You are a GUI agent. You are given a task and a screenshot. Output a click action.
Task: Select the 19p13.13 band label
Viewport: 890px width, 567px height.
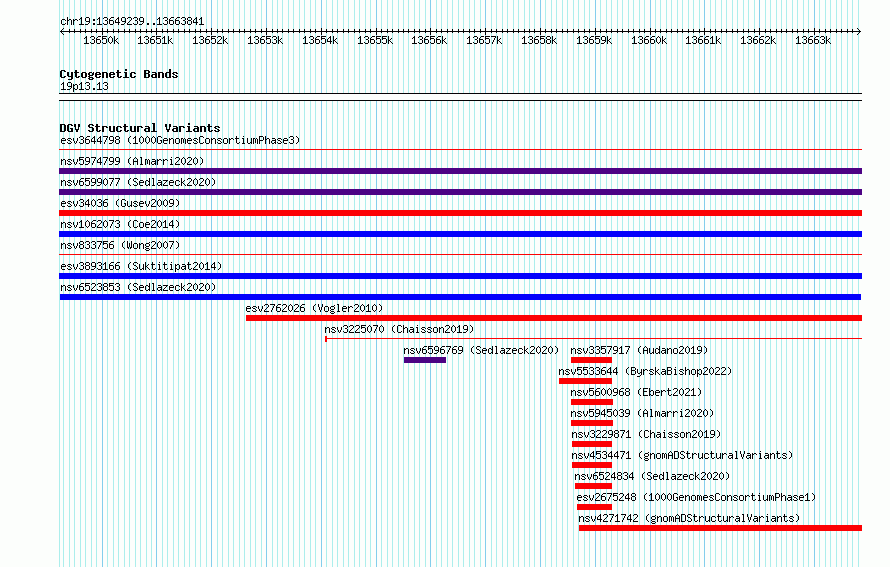tap(84, 86)
